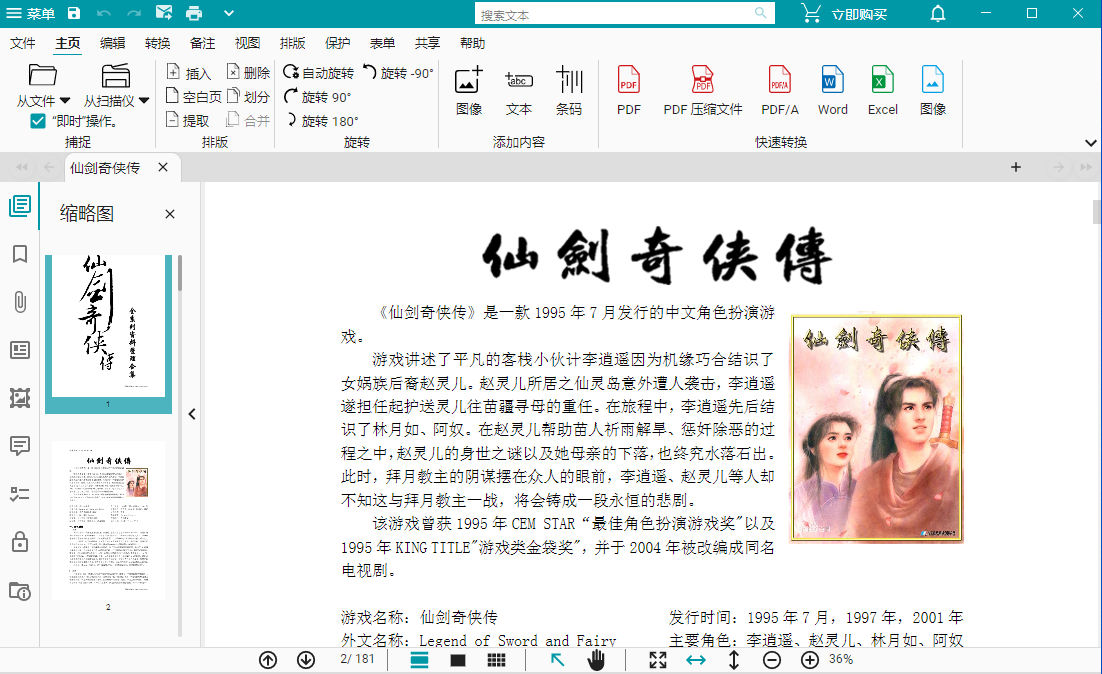Click the page number field 2/181
Viewport: 1102px width, 674px height.
[357, 659]
